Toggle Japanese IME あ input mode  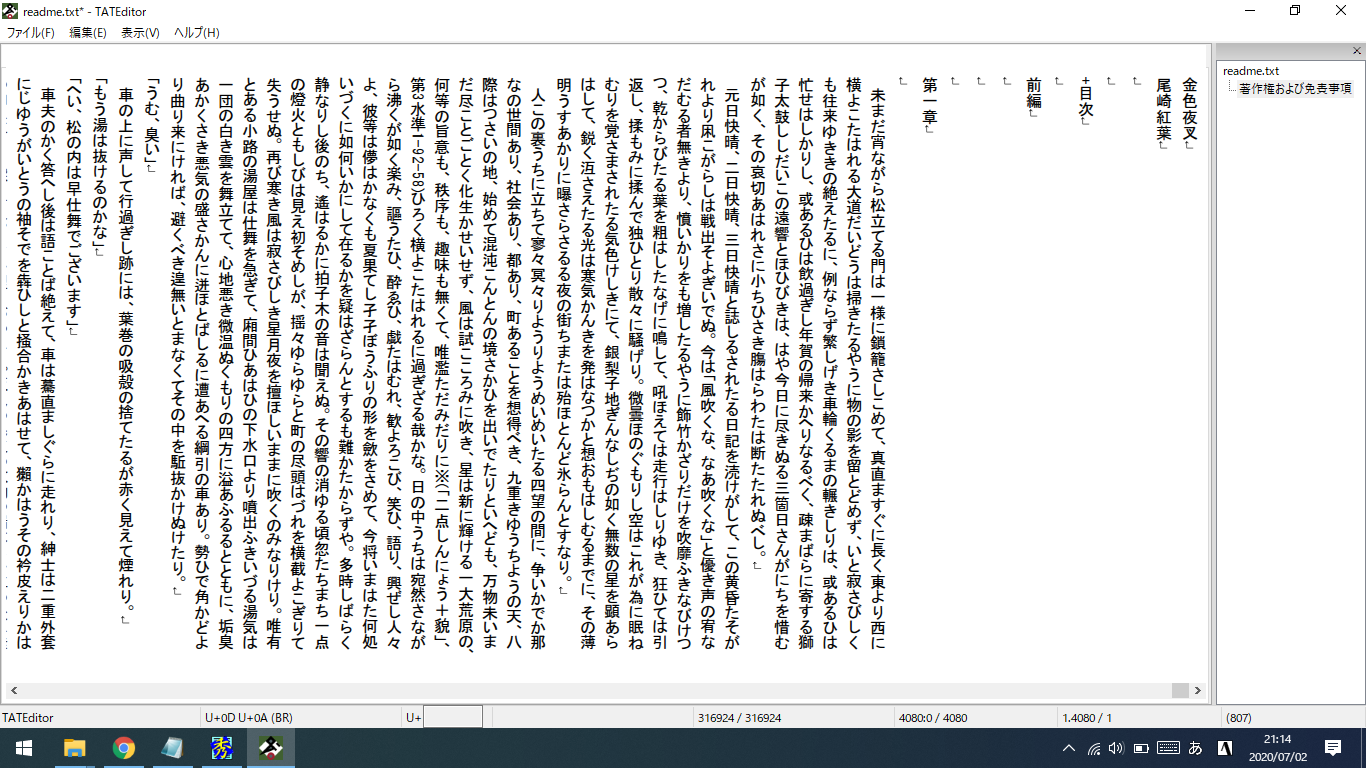1195,748
